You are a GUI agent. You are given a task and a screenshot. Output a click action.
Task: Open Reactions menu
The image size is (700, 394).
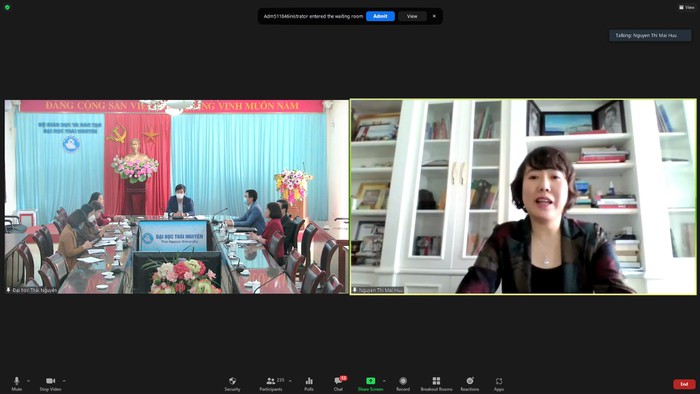(x=470, y=383)
